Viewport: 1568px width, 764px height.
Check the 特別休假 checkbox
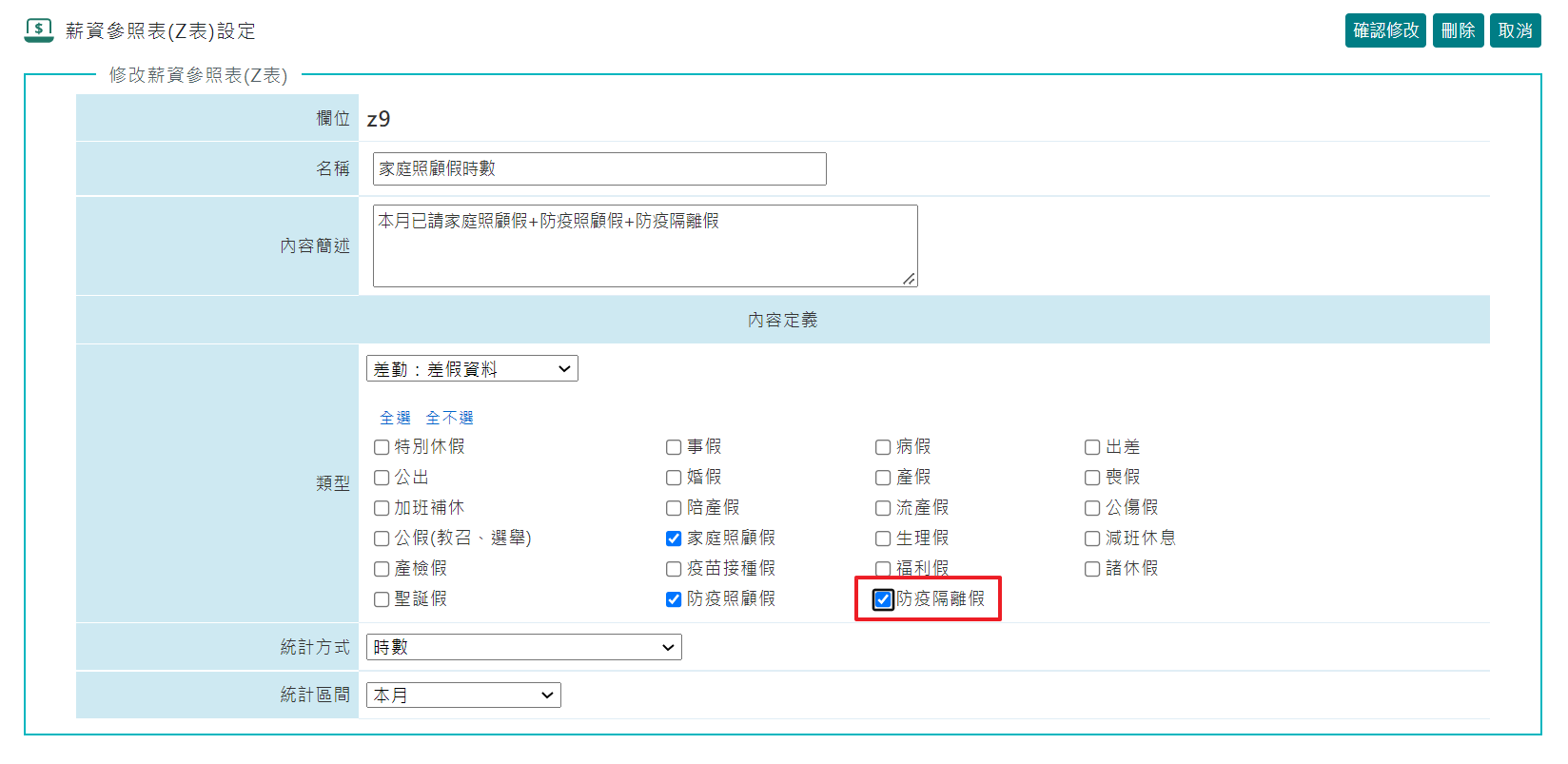pos(382,447)
